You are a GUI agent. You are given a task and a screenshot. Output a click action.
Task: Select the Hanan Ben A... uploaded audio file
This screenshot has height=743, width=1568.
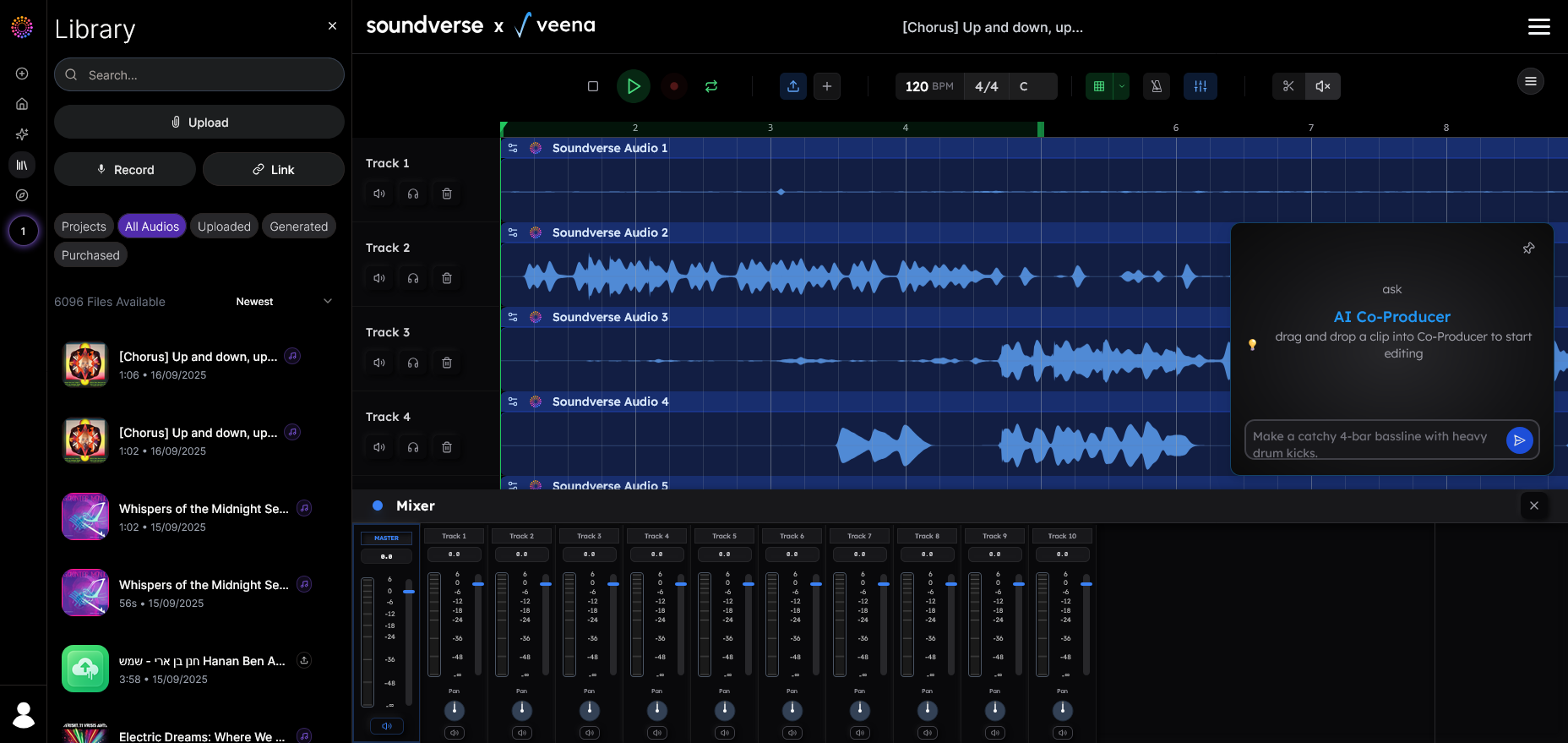click(199, 669)
